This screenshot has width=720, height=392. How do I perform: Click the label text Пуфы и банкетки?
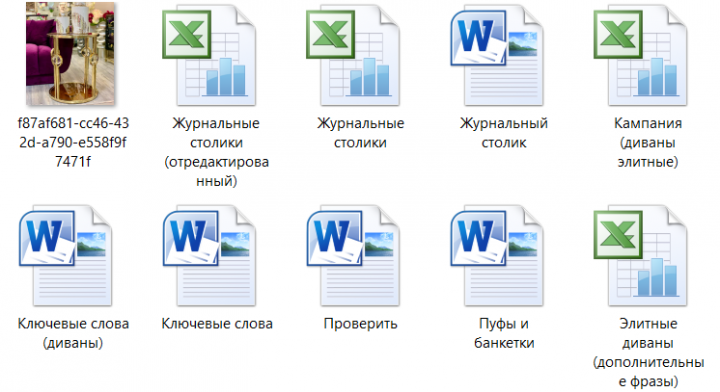(x=504, y=333)
